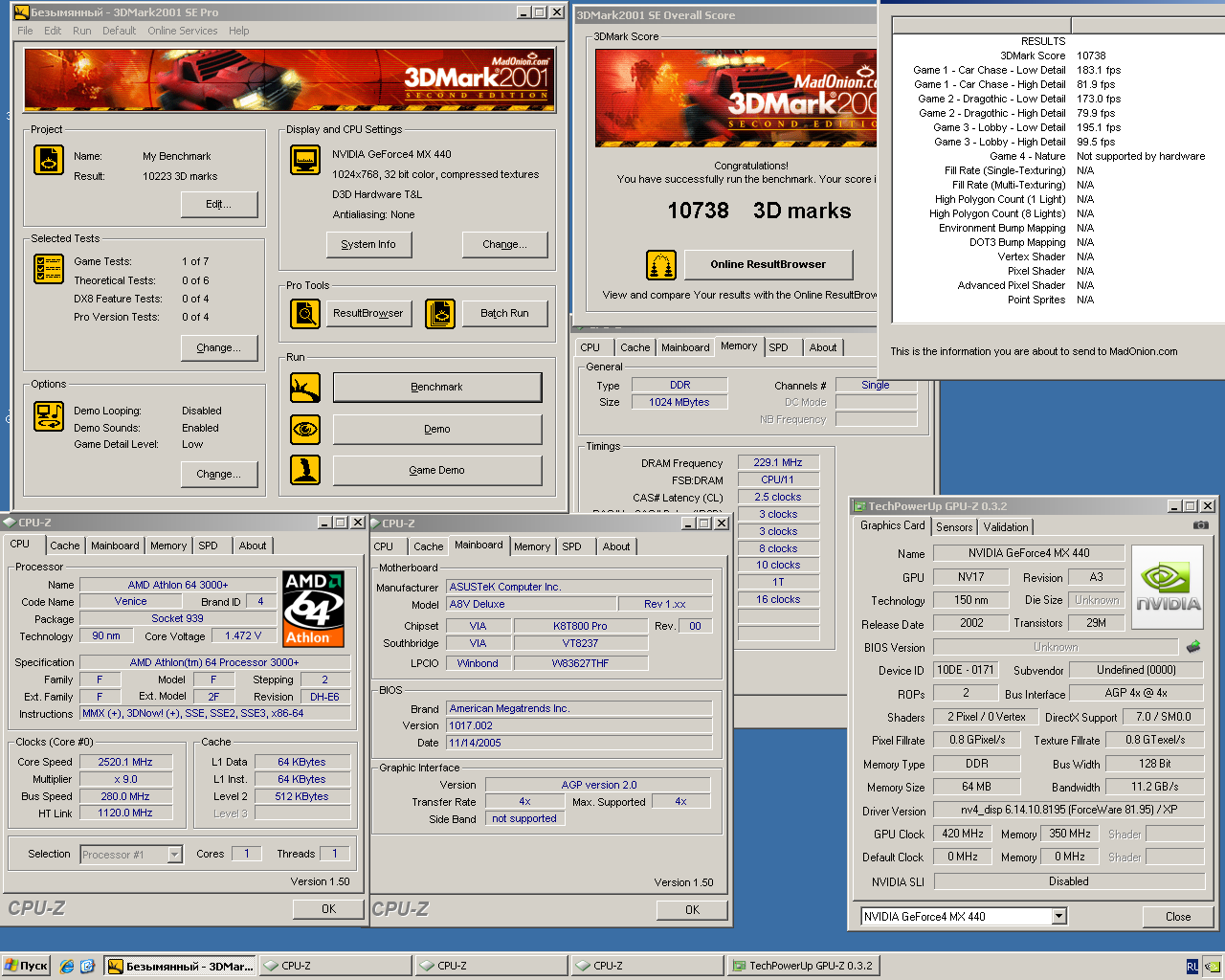Screen dimensions: 1225x980
Task: Click the ResultBrowser button in Pro Tools
Action: (x=368, y=313)
